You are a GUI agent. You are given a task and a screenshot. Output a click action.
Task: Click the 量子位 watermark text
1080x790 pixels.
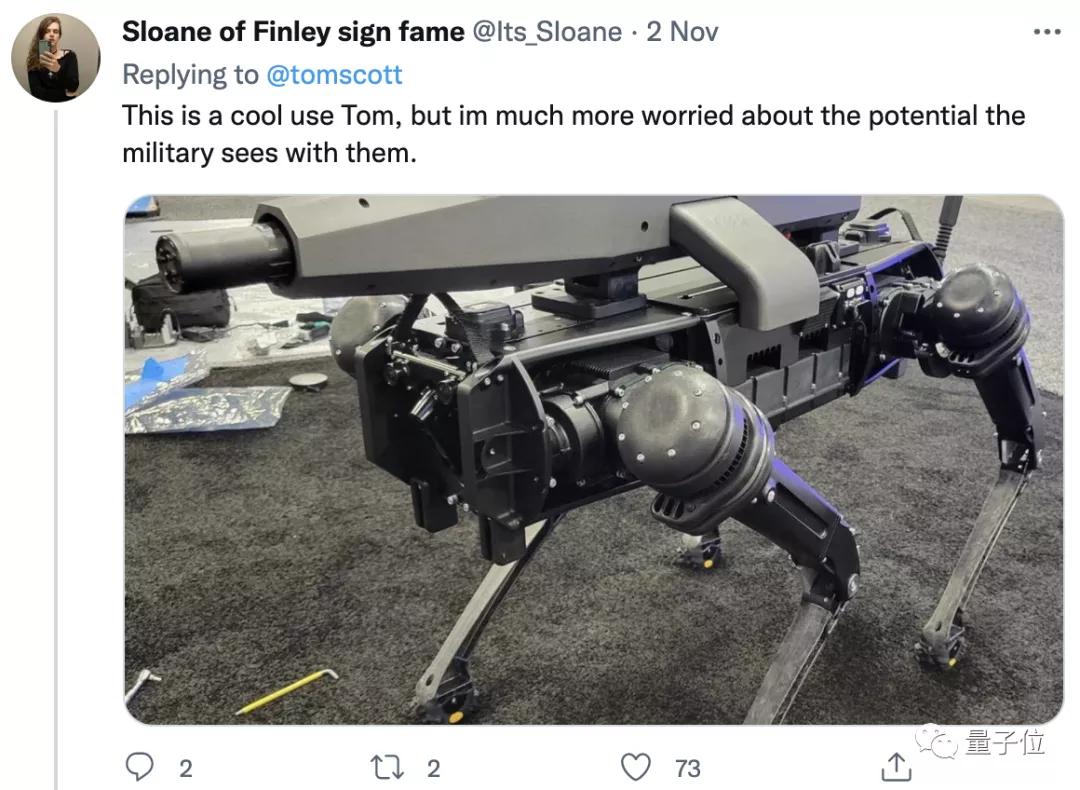1005,742
